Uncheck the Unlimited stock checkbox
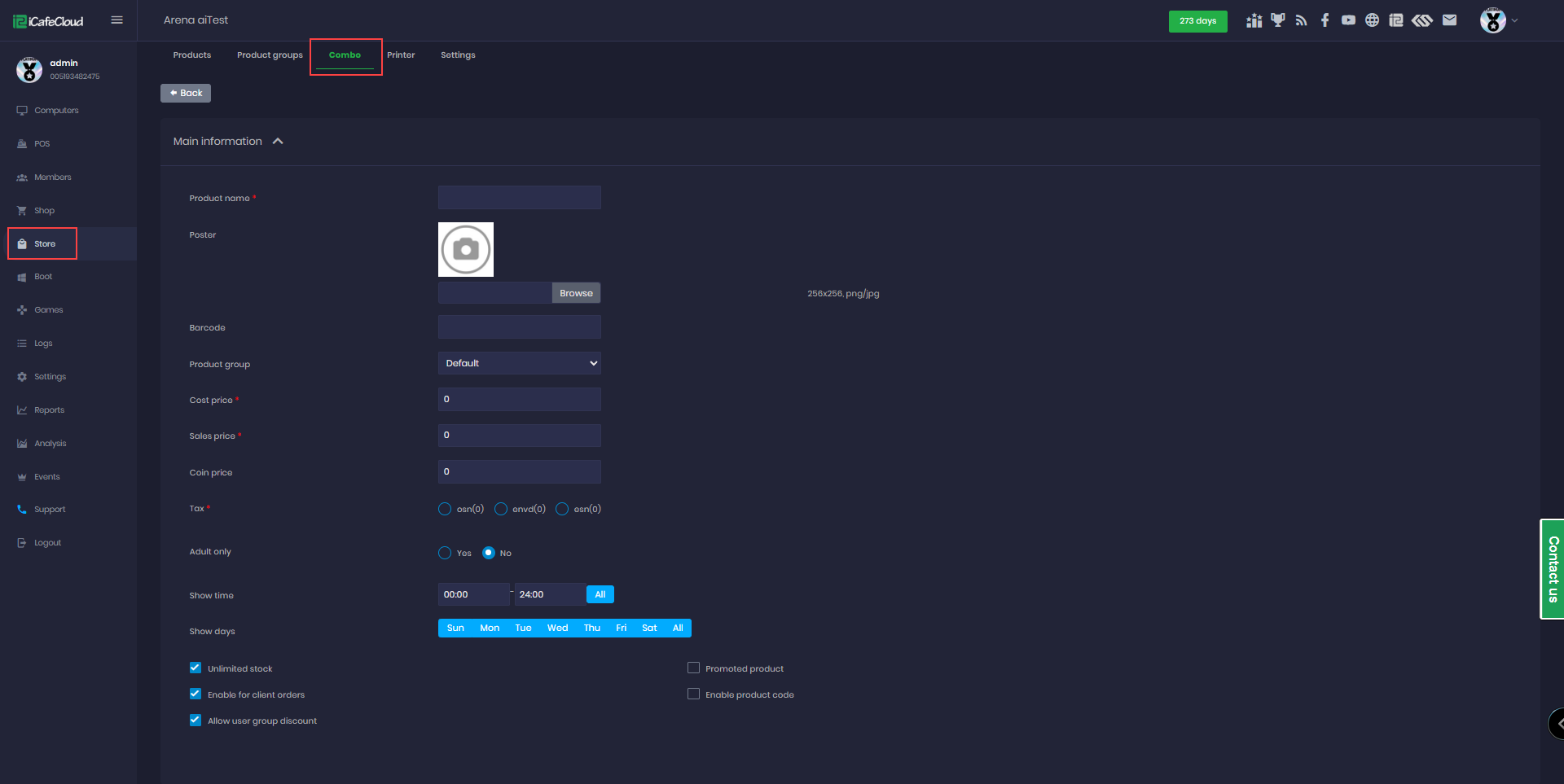The width and height of the screenshot is (1564, 784). 195,668
